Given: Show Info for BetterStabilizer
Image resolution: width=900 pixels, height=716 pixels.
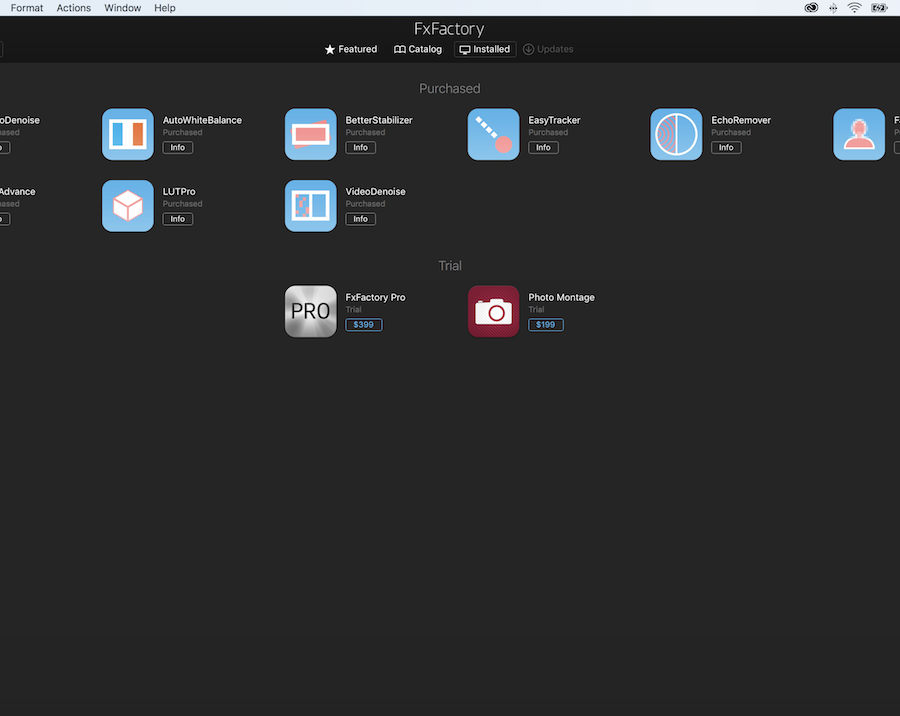Looking at the screenshot, I should [x=360, y=148].
